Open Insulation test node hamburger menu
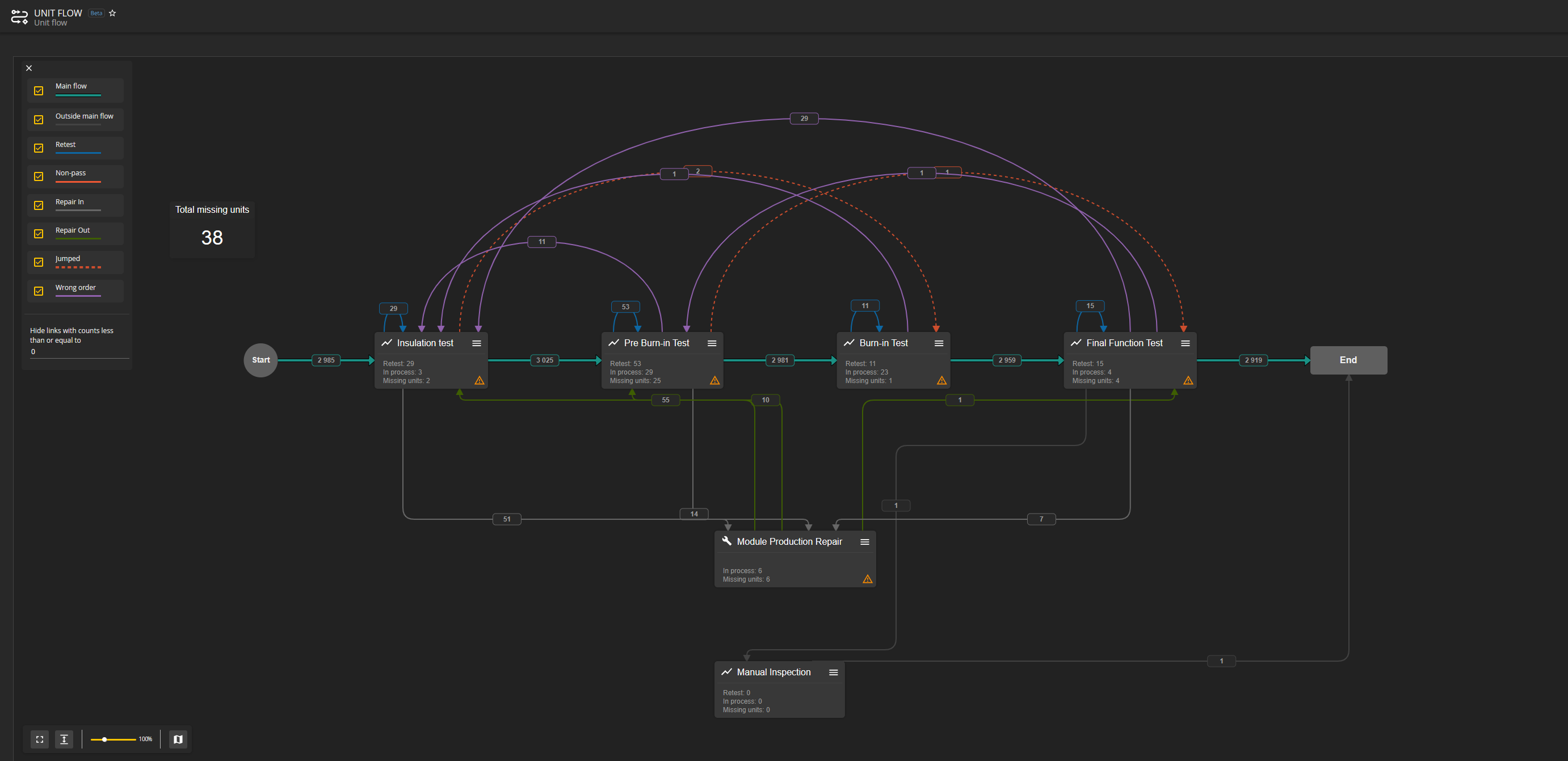 pyautogui.click(x=477, y=343)
